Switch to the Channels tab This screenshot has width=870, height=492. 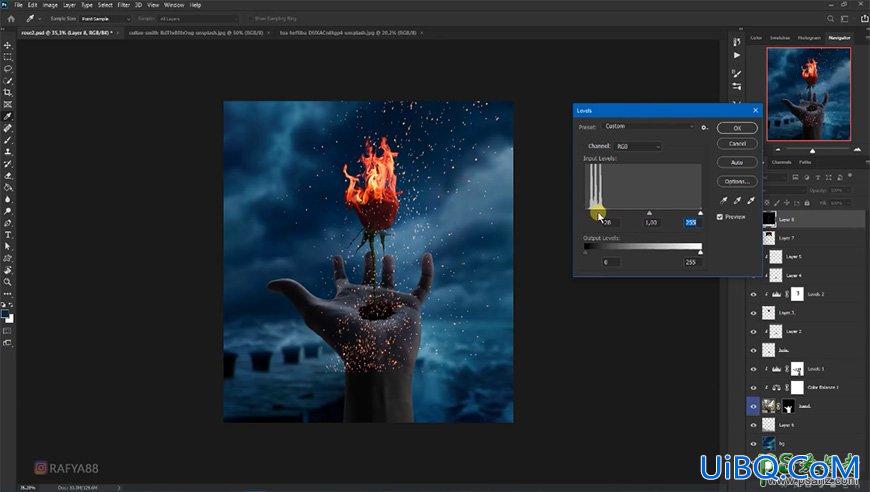pyautogui.click(x=781, y=163)
